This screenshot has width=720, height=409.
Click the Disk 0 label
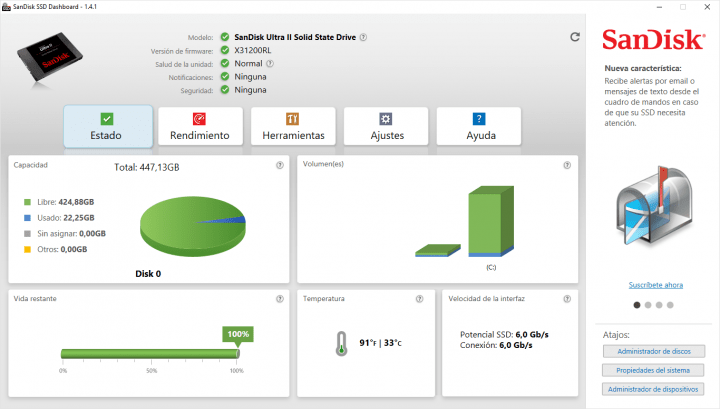click(148, 274)
